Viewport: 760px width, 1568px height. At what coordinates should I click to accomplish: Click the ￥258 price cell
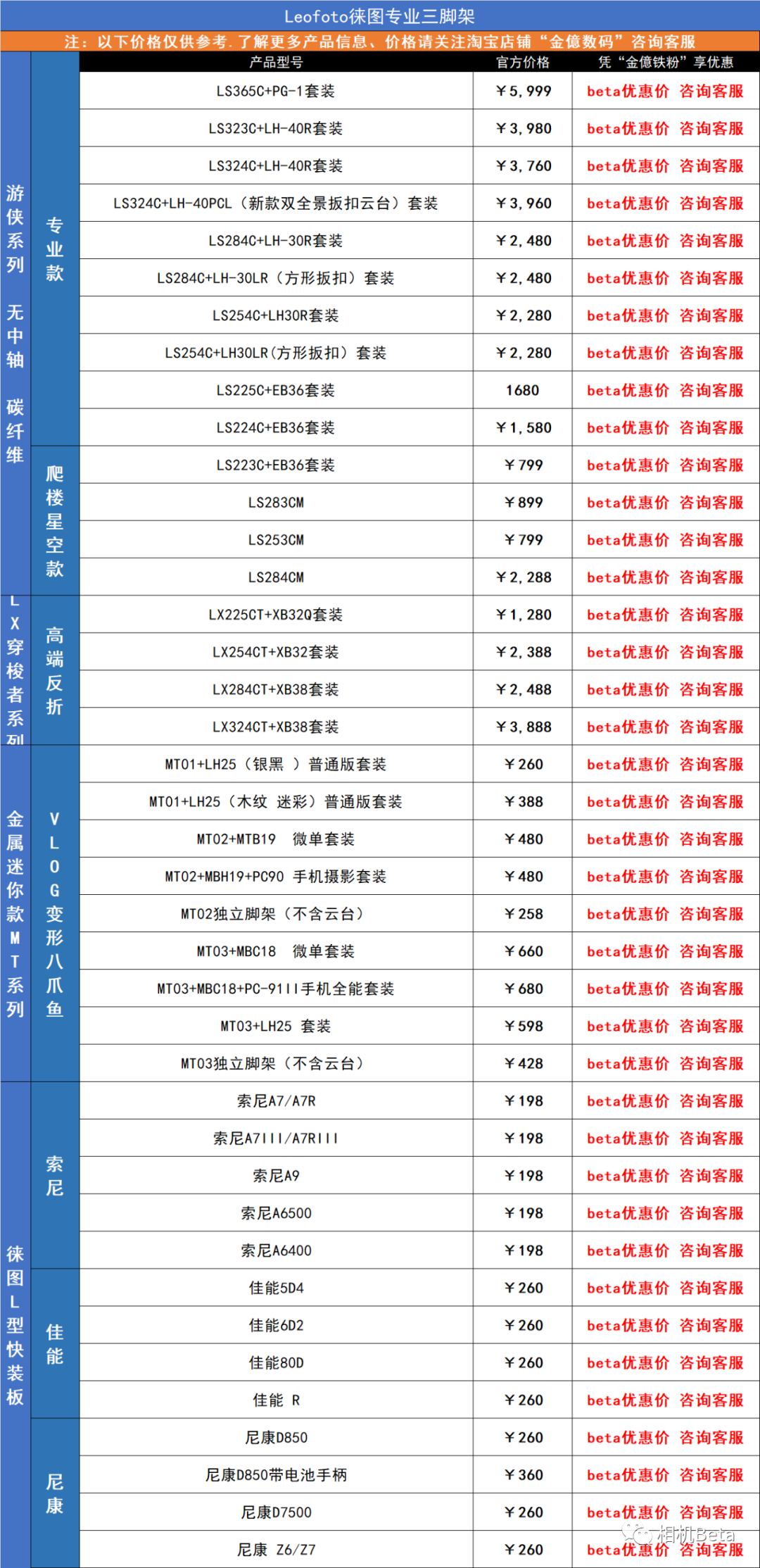(523, 912)
